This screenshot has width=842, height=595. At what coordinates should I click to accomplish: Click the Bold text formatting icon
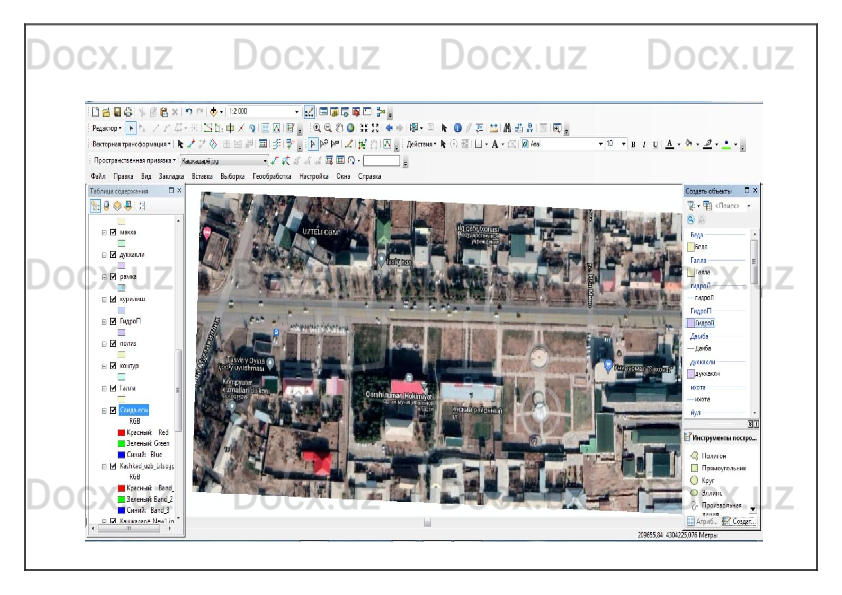632,144
